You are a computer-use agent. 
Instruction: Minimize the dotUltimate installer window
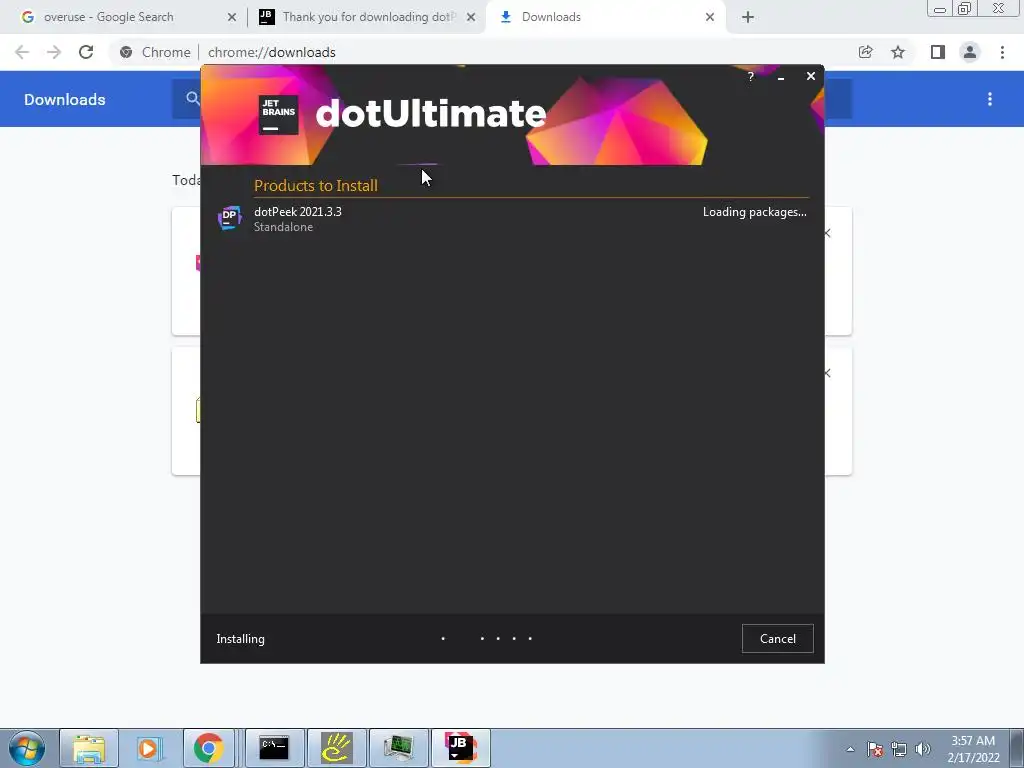click(x=780, y=77)
